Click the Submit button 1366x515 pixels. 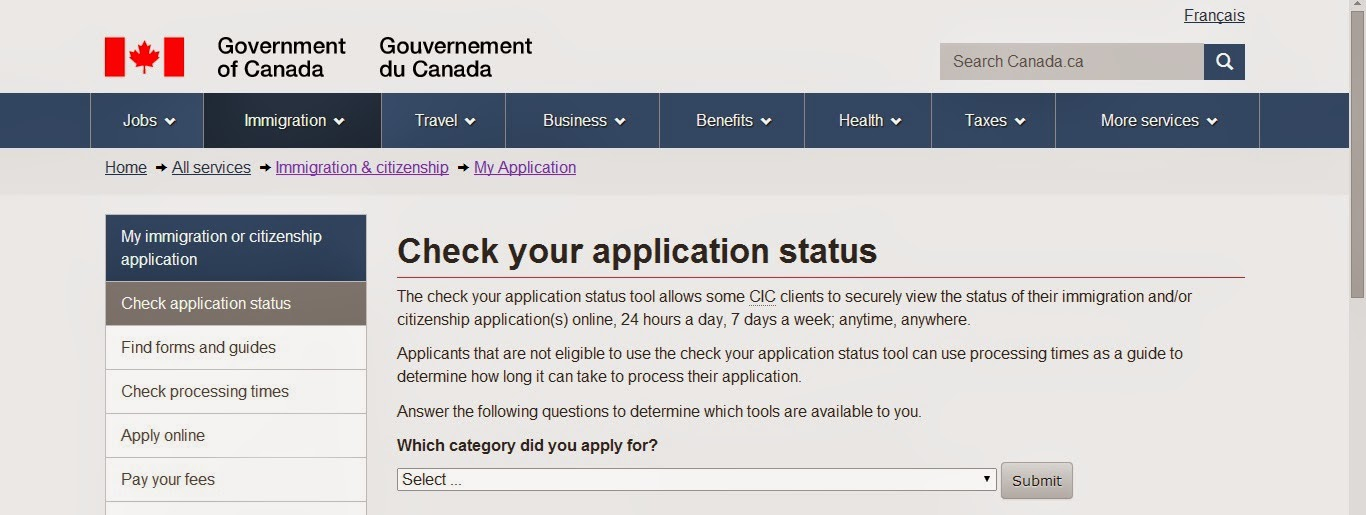(x=1037, y=480)
